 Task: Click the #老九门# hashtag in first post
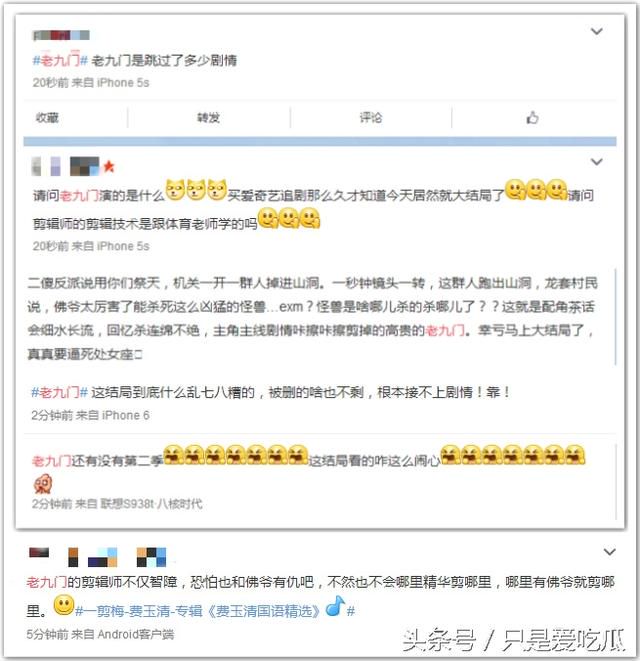pos(60,61)
